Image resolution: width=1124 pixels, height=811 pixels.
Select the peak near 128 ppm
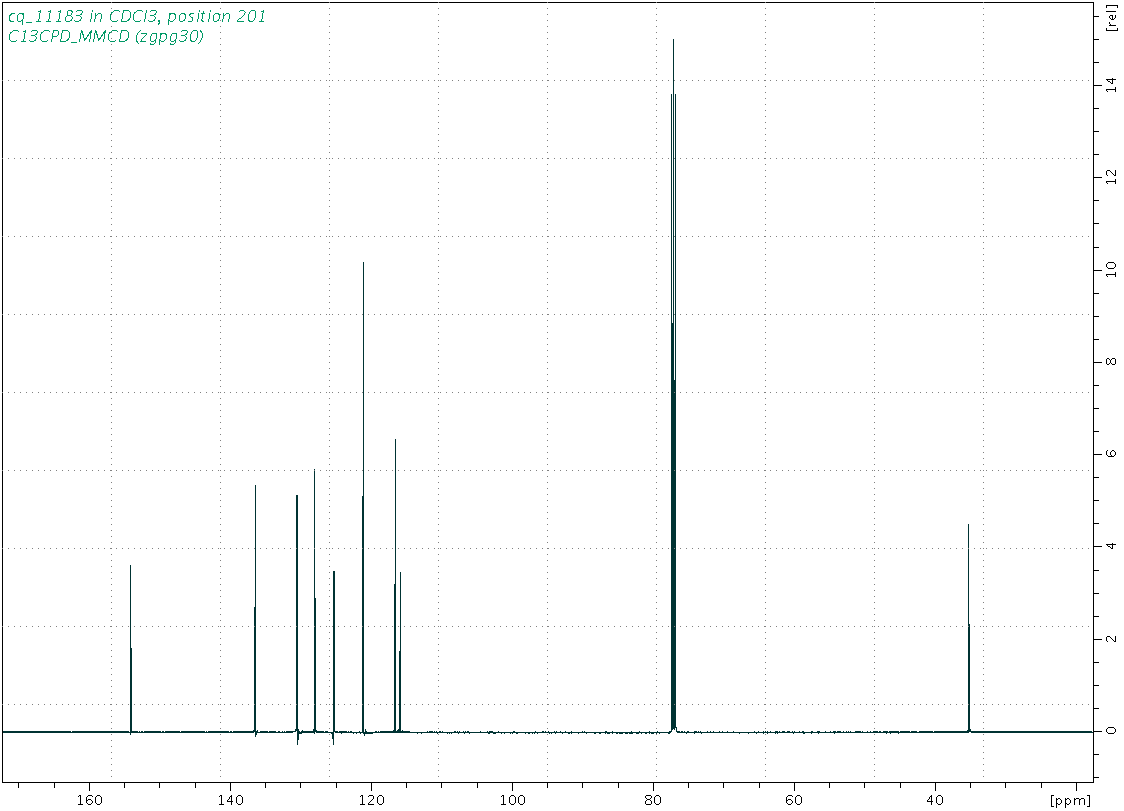tap(315, 601)
